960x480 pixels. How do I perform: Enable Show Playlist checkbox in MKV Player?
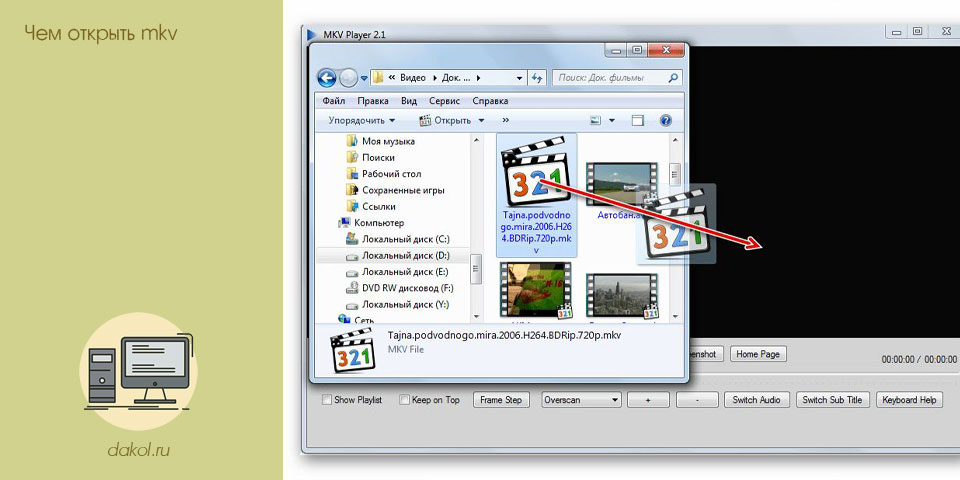(x=327, y=400)
